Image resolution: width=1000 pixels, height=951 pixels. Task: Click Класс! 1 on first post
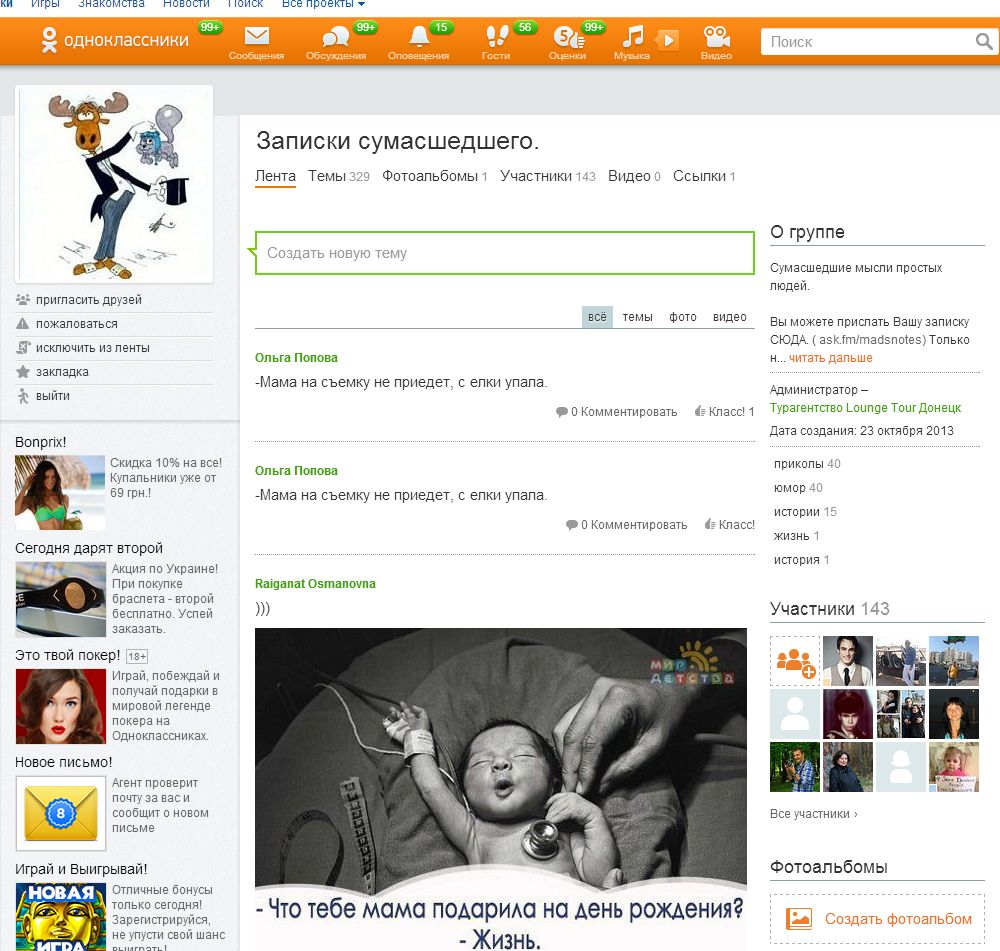[724, 412]
